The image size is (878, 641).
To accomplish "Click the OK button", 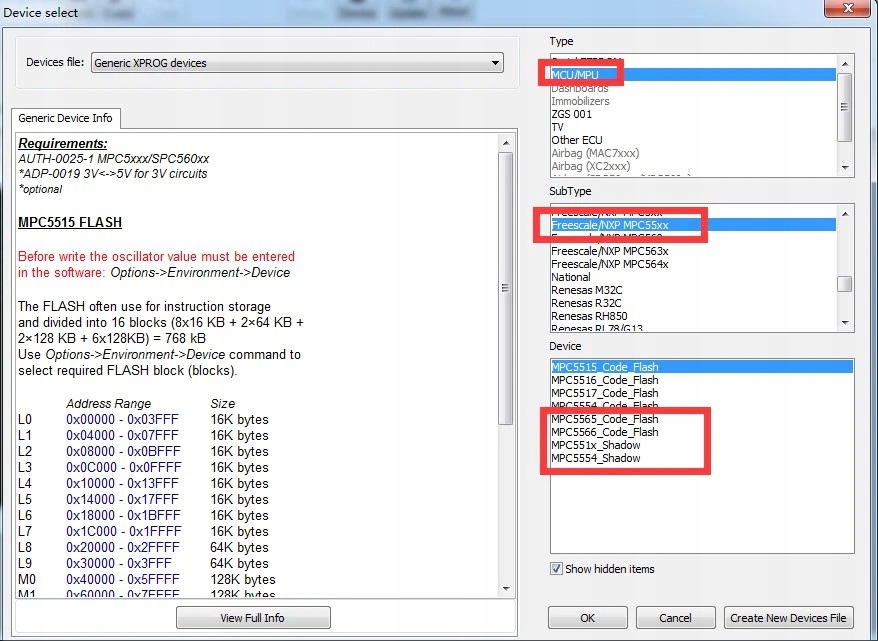I will tap(587, 618).
